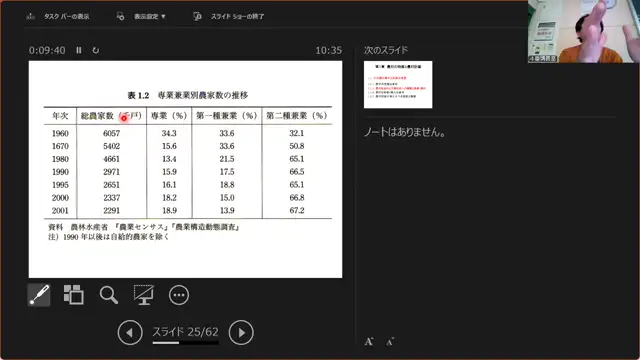This screenshot has width=640, height=360.
Task: Advance to the next slide
Action: 241,333
